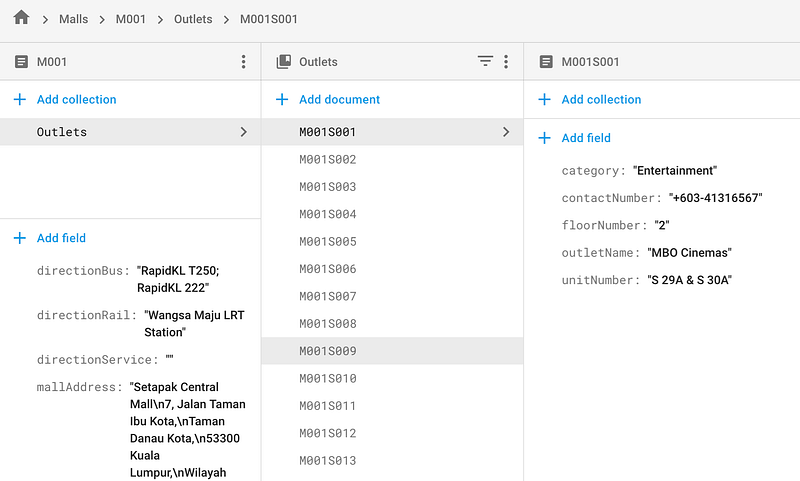Add a collection under M001
This screenshot has height=481, width=800.
coord(76,100)
